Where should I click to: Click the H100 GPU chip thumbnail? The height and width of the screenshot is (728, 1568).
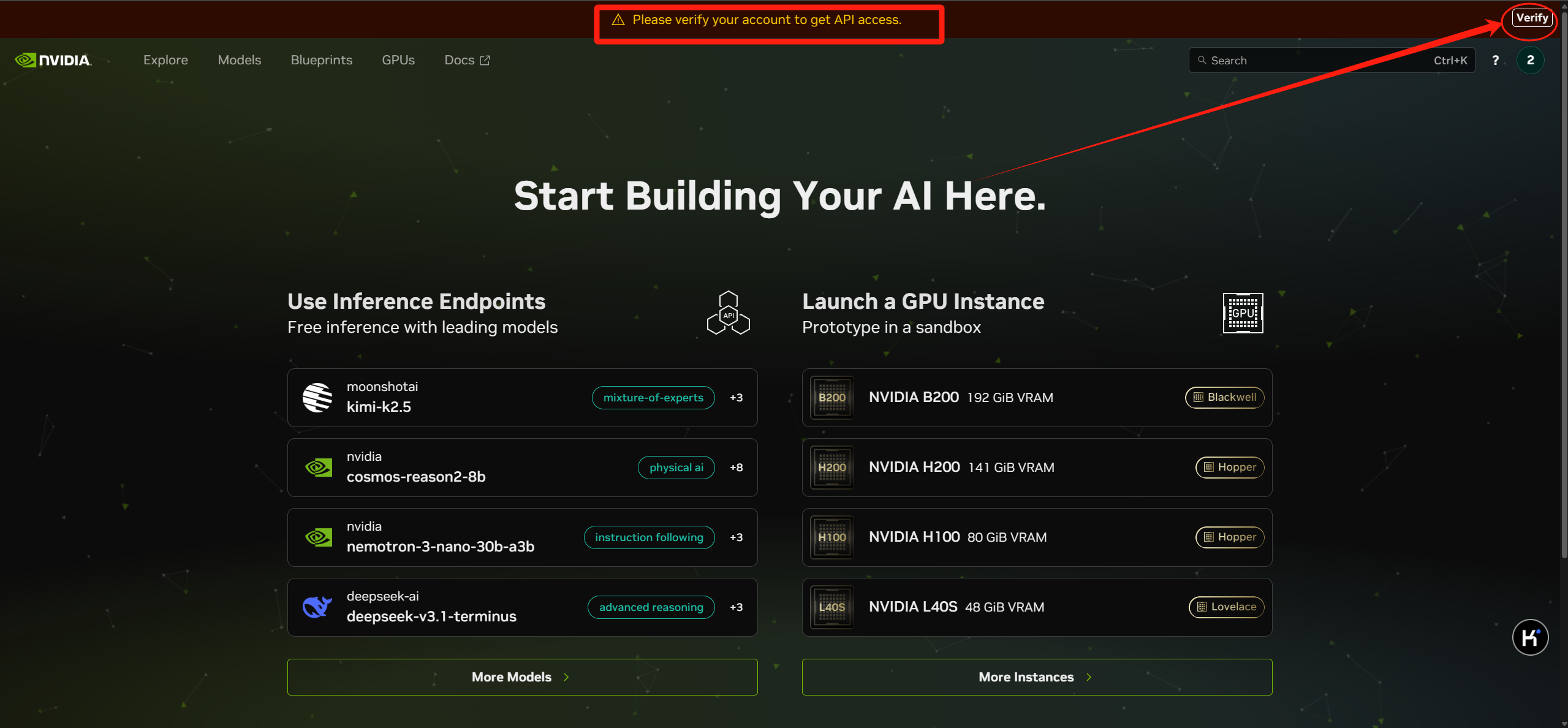831,537
